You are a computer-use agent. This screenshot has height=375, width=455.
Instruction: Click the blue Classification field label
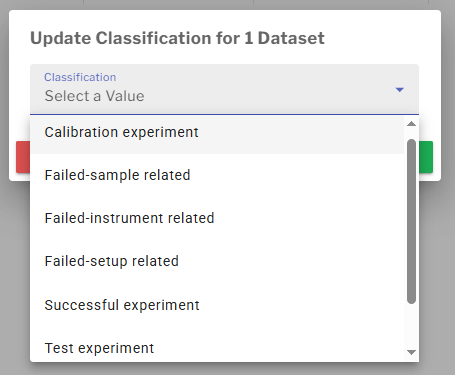(80, 77)
